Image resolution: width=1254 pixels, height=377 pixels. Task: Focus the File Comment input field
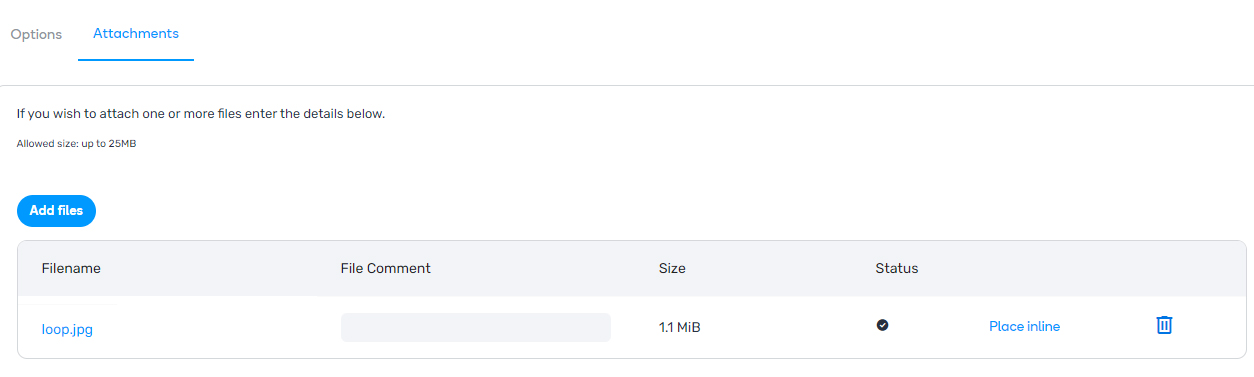tap(476, 327)
